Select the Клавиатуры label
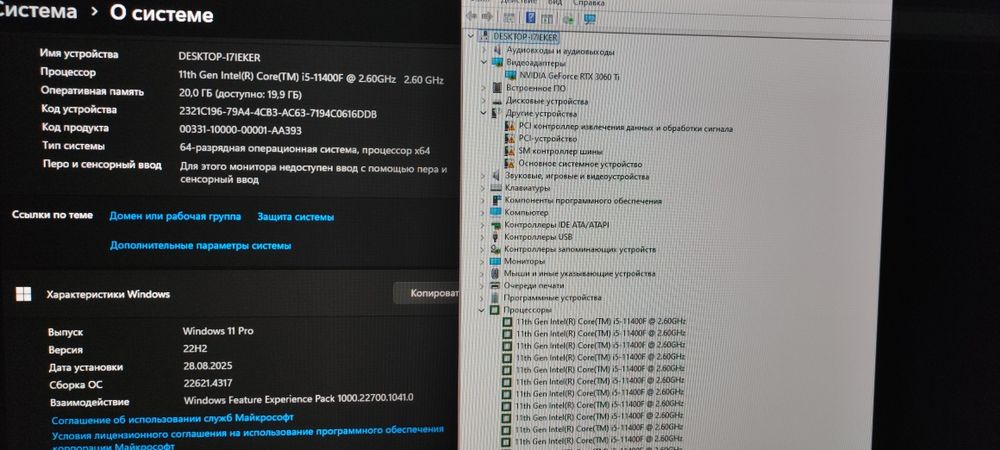 (x=527, y=188)
